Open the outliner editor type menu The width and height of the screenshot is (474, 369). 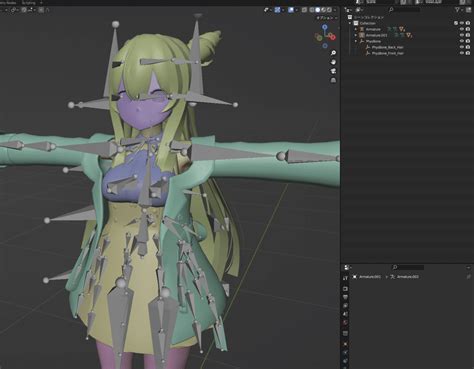347,10
